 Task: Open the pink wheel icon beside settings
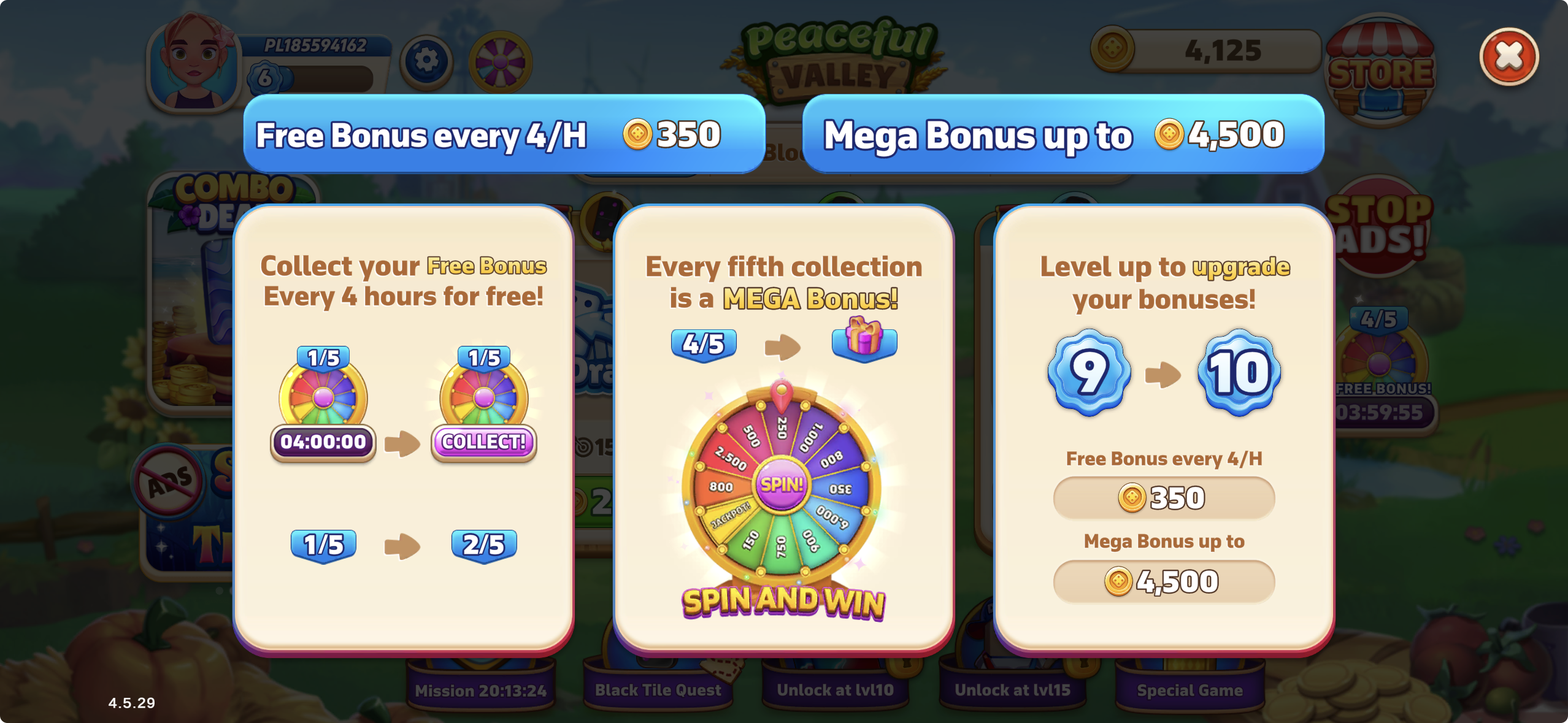tap(500, 62)
